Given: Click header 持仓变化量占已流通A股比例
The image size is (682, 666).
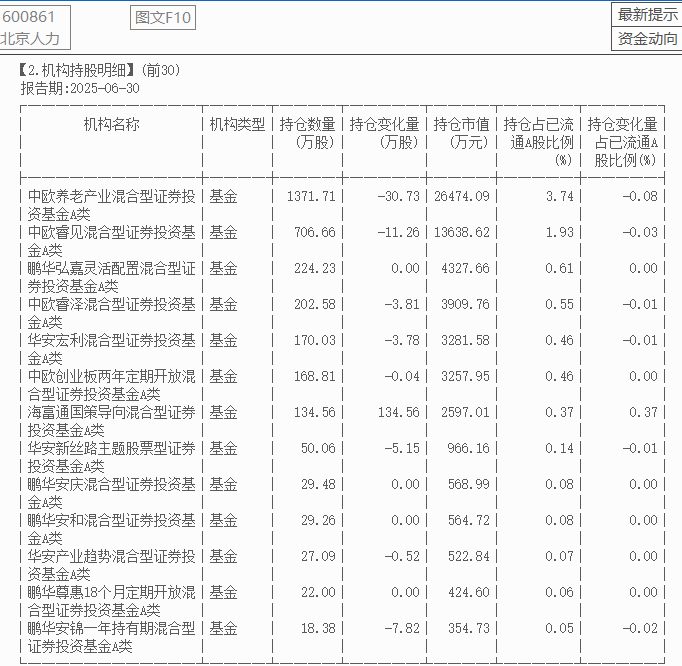Looking at the screenshot, I should pos(622,142).
